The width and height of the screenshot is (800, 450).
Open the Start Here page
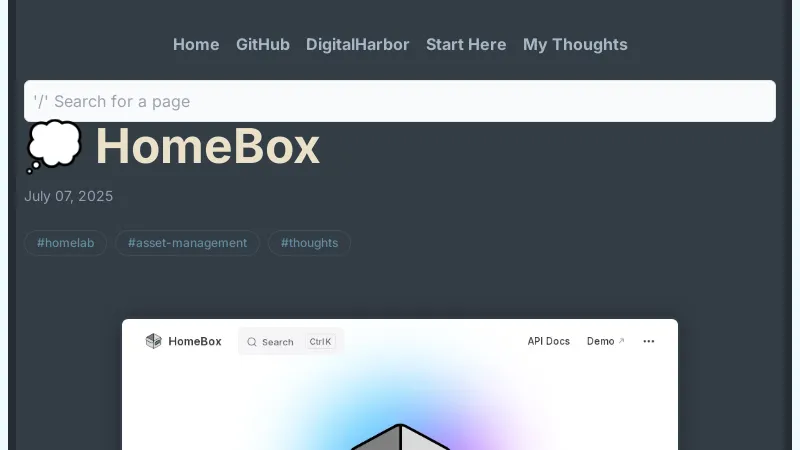click(x=466, y=44)
